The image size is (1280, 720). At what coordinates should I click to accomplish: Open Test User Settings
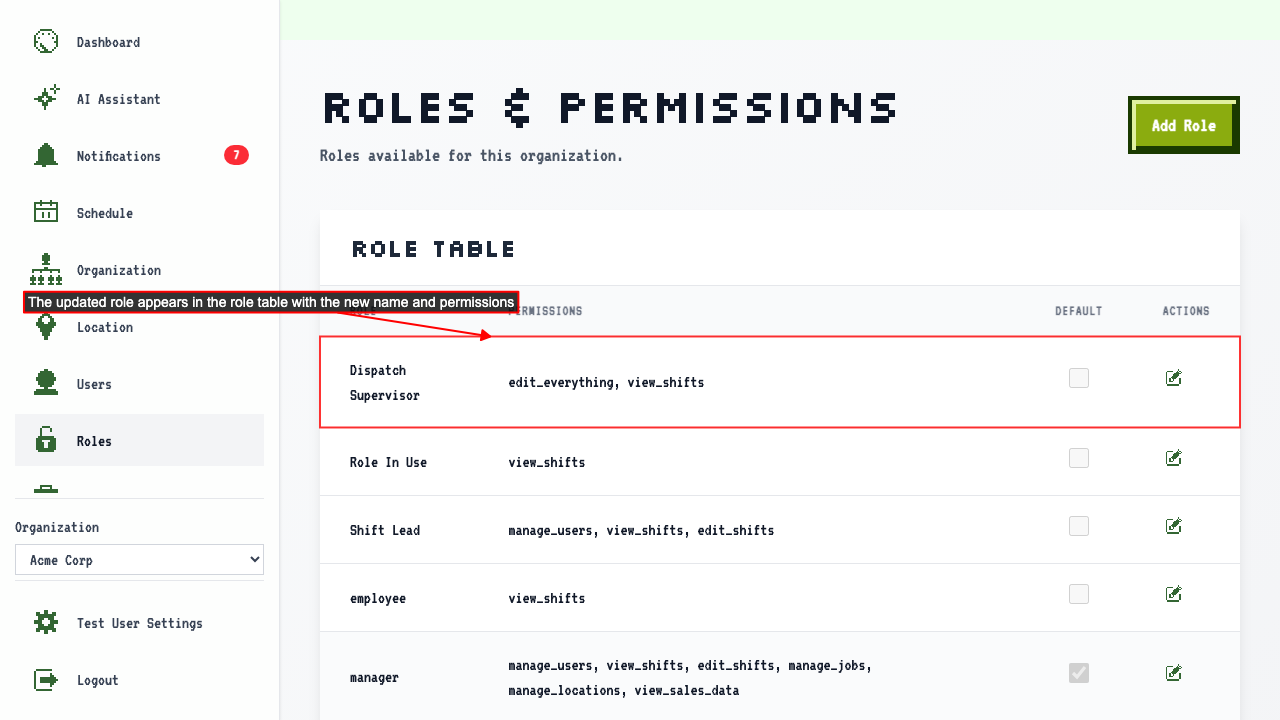tap(139, 623)
